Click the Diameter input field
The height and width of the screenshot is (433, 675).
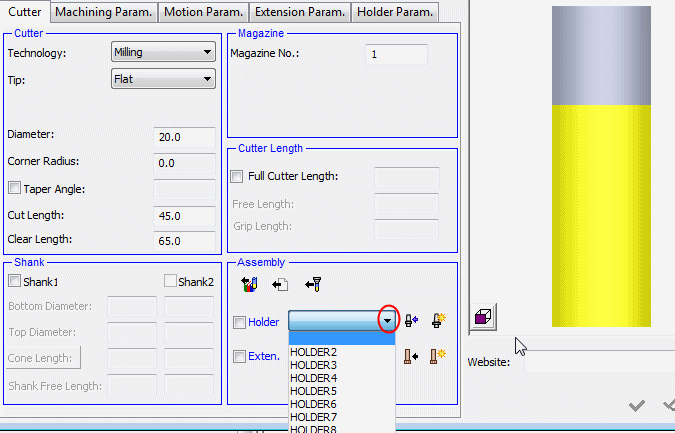click(184, 137)
